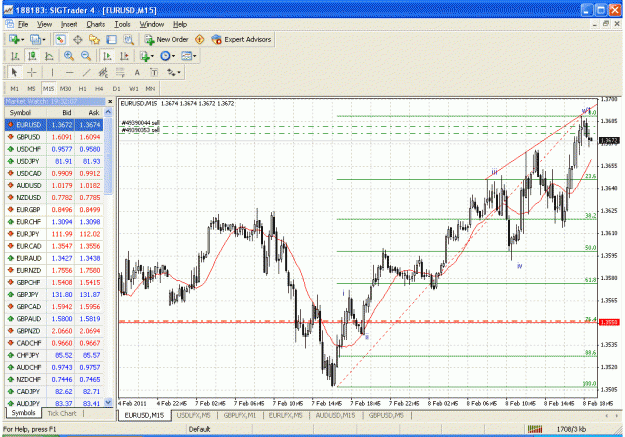Select the GBPUSD row in Market Watch

(54, 137)
